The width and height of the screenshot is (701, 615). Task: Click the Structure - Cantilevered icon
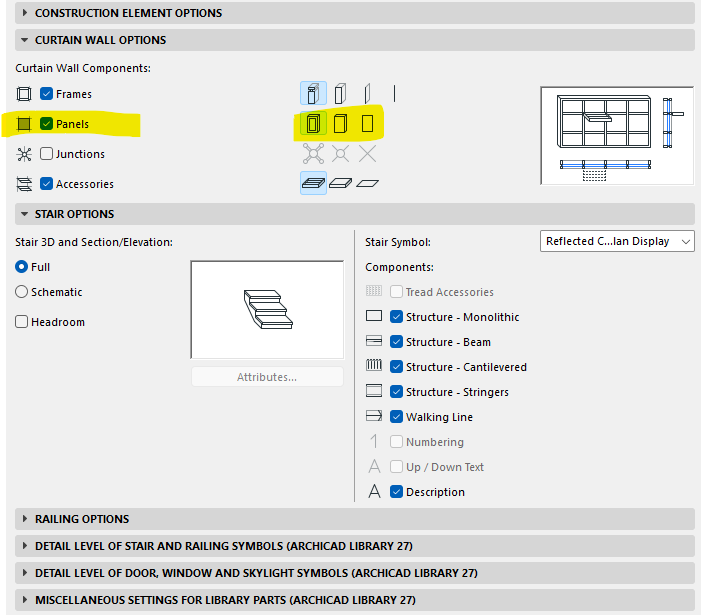pyautogui.click(x=374, y=366)
